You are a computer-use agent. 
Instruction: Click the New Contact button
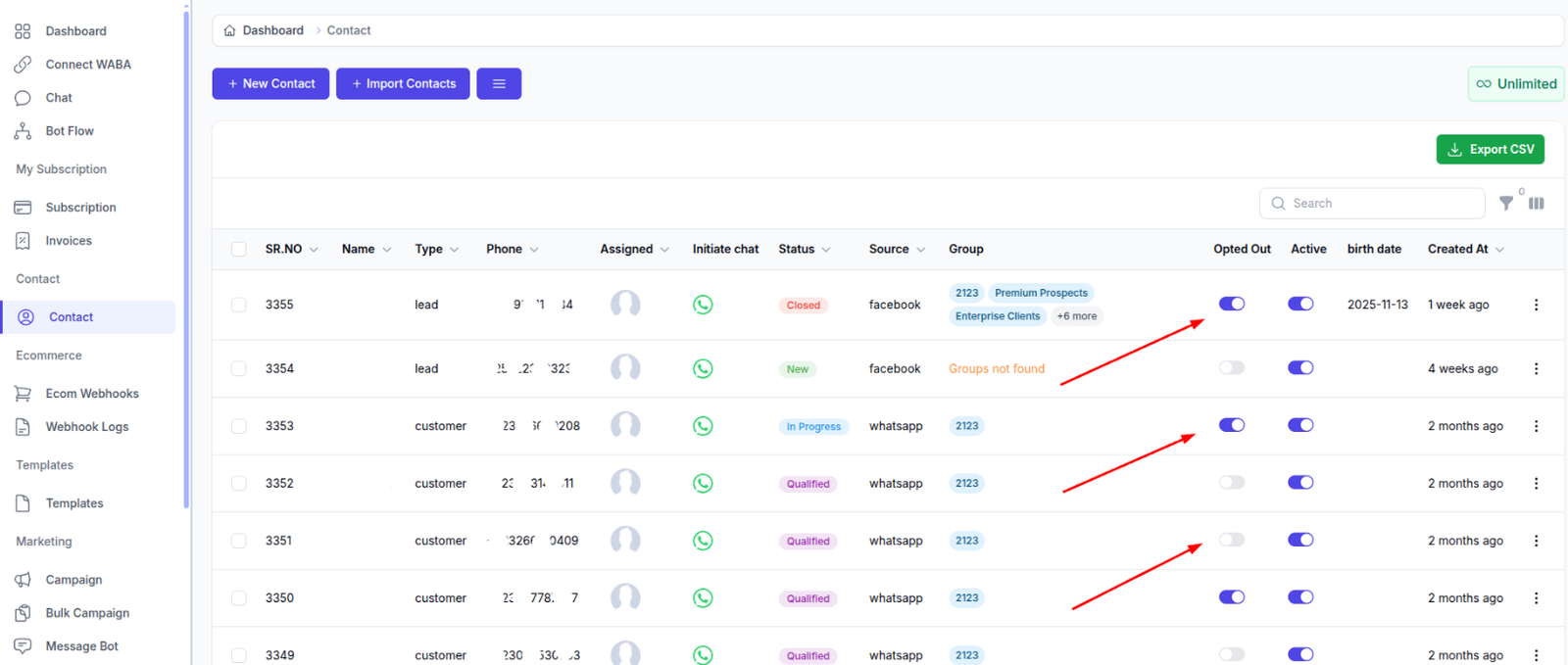pyautogui.click(x=270, y=83)
